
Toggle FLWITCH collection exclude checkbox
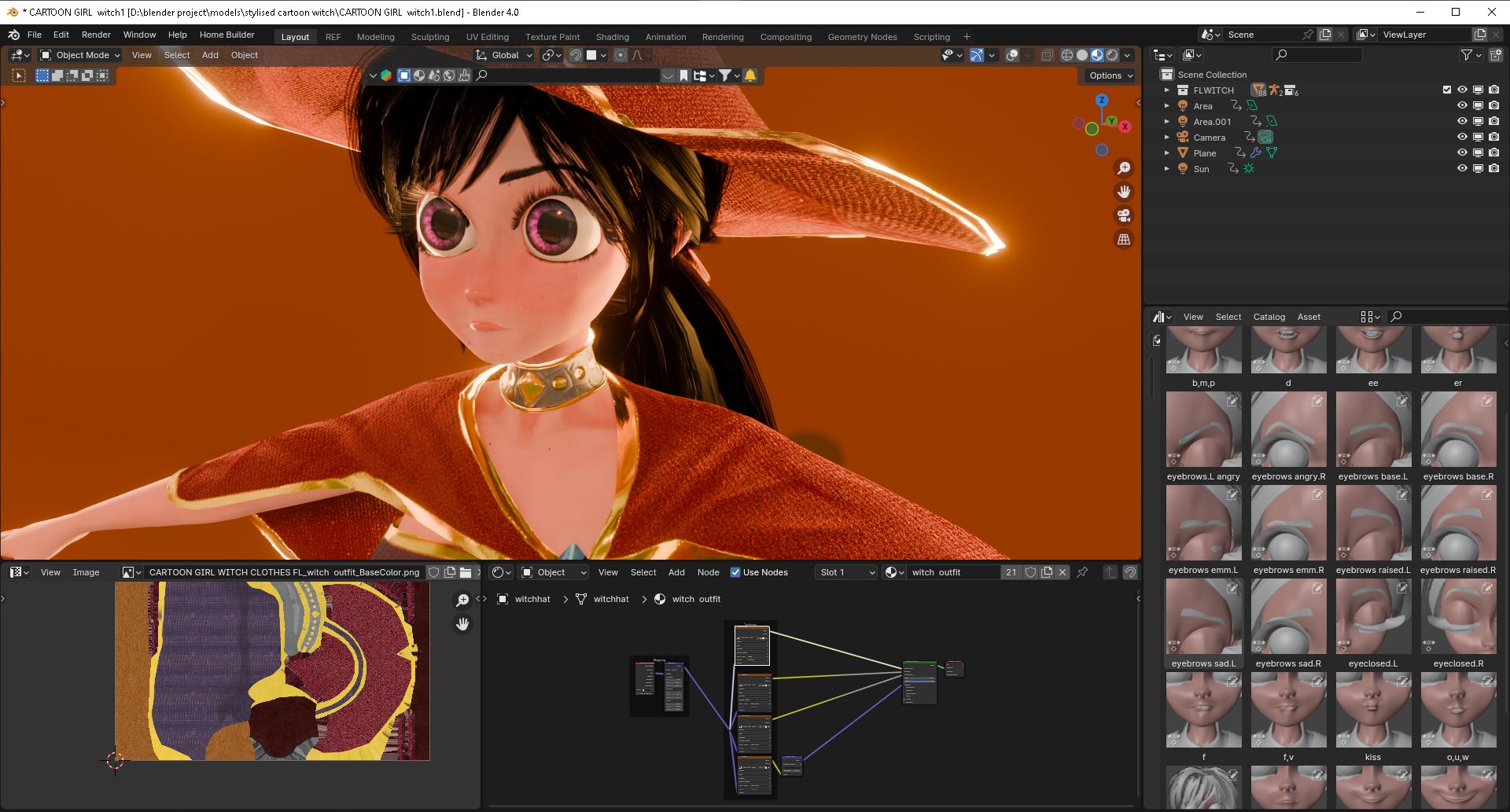1447,90
